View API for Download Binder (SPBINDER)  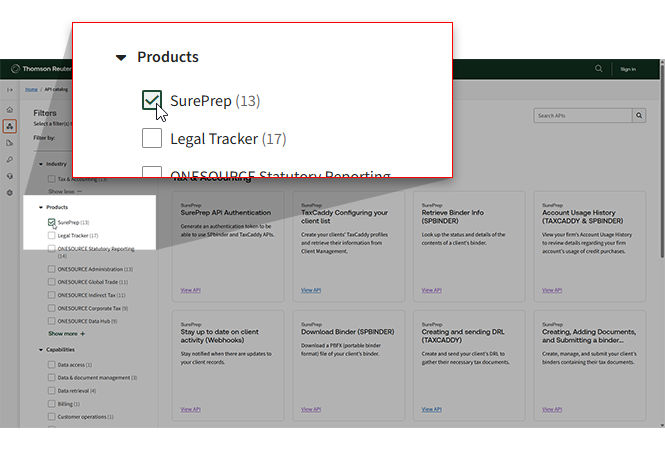[311, 410]
